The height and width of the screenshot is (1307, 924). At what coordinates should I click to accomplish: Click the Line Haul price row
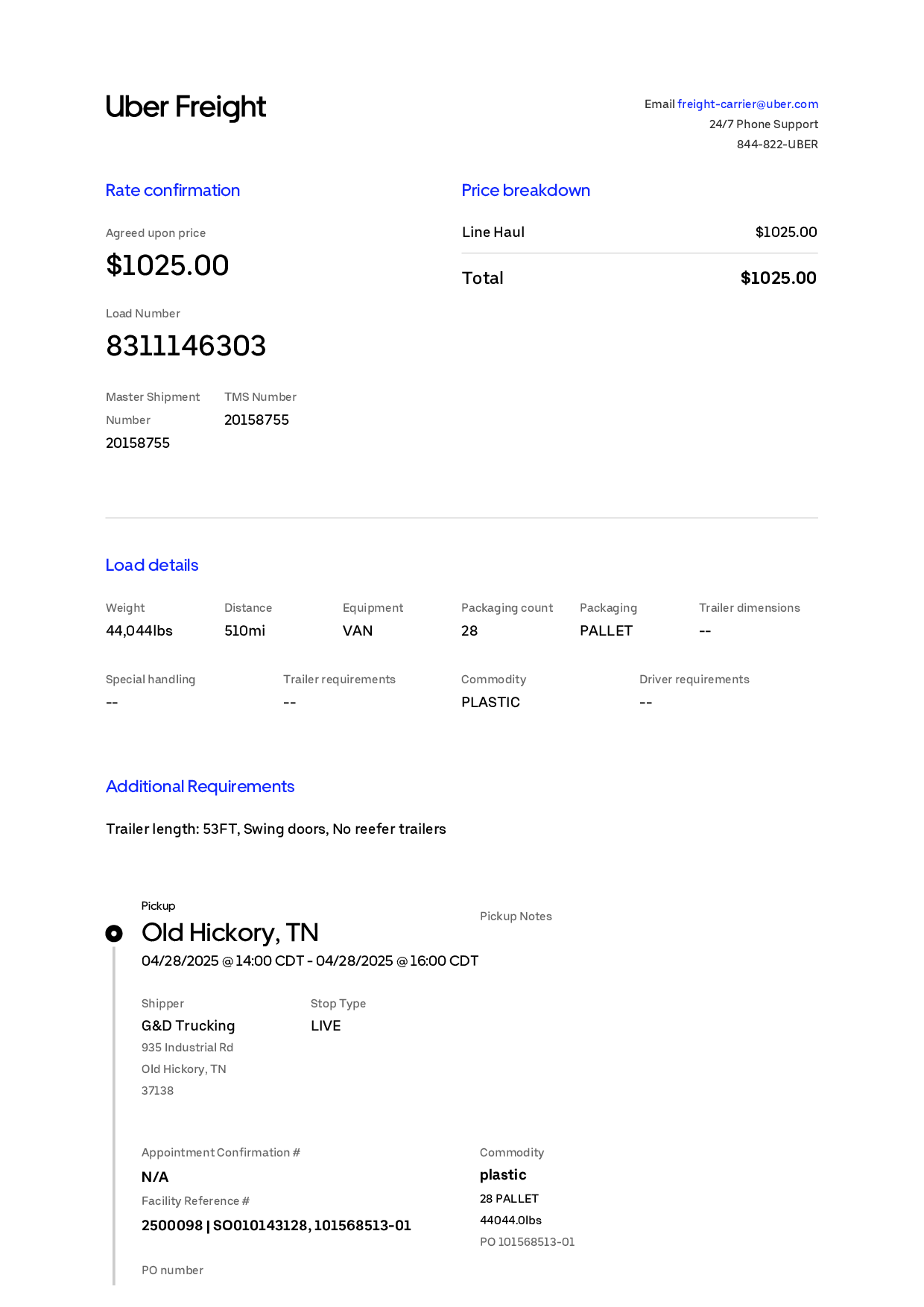[x=639, y=232]
